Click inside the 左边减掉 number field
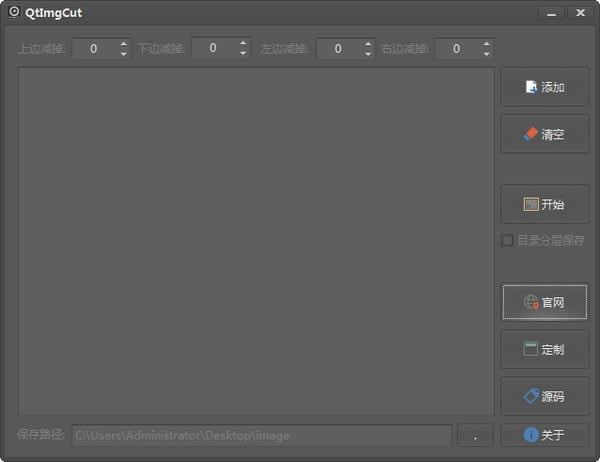This screenshot has height=462, width=600. point(338,48)
